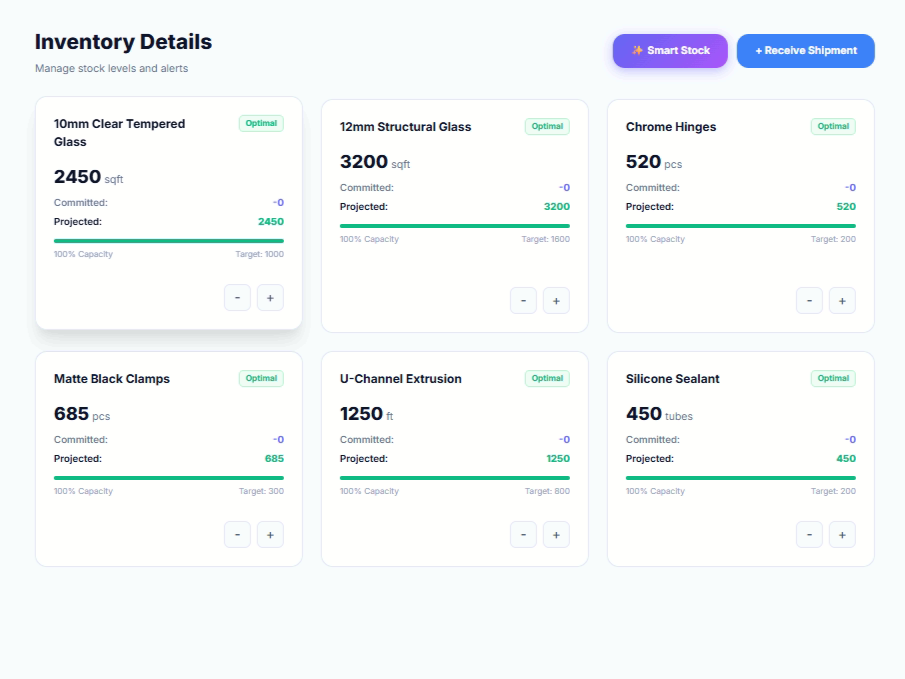Click Optimal badge on Matte Black Clamps
The height and width of the screenshot is (679, 905).
click(x=261, y=378)
